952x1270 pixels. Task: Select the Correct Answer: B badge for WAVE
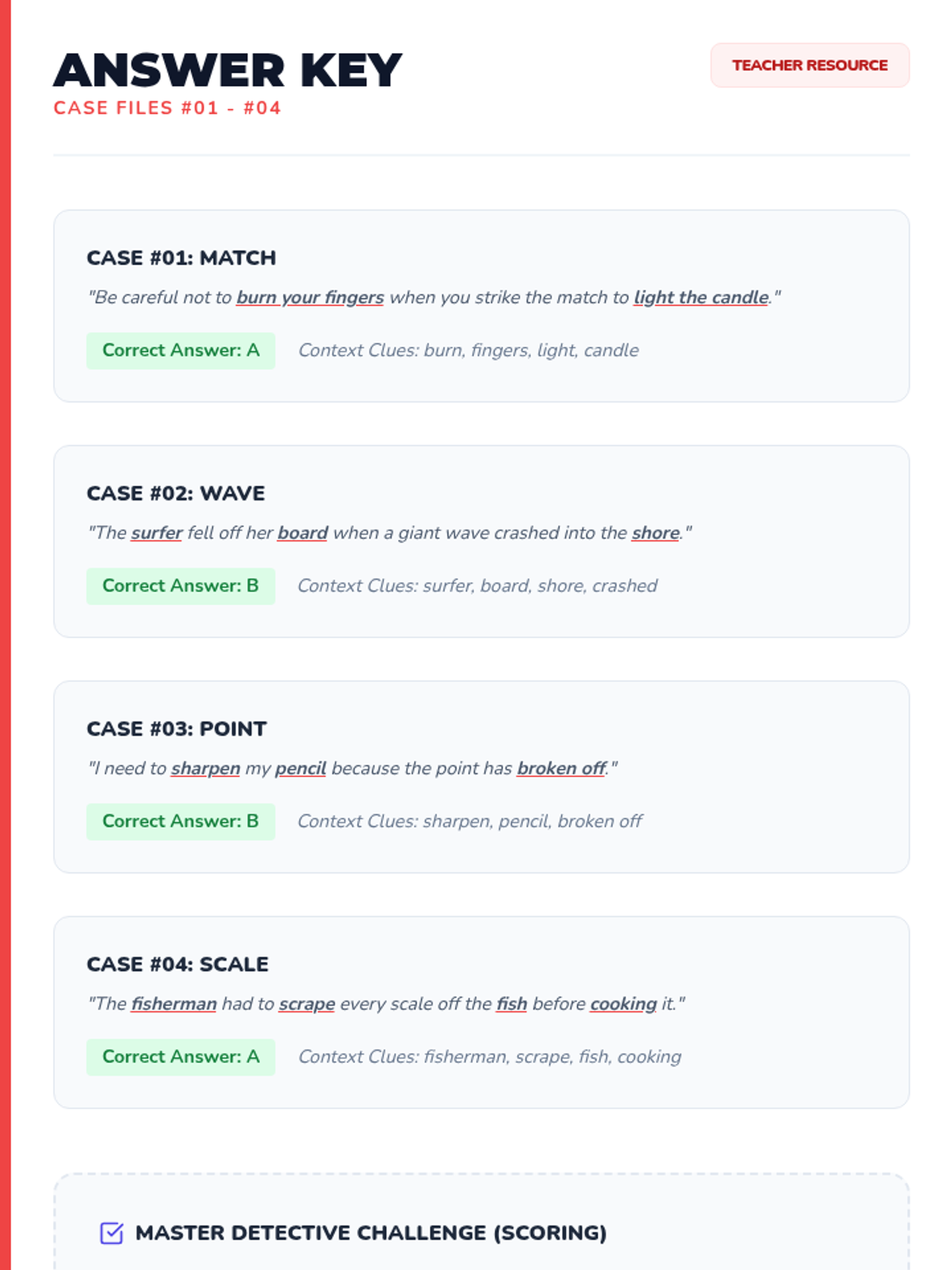[181, 586]
